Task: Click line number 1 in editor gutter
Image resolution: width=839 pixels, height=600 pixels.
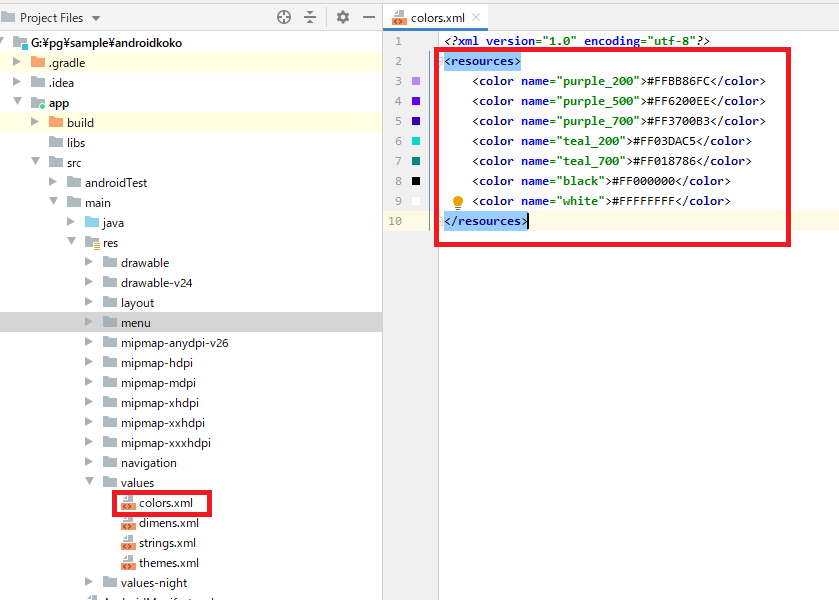Action: [398, 41]
